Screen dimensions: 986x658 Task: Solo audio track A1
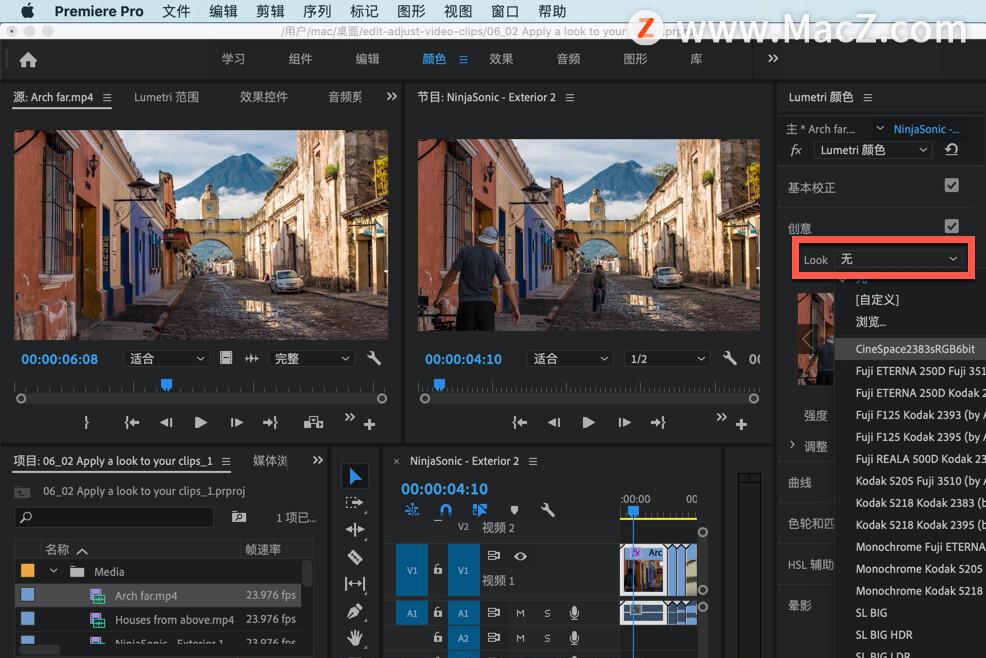pyautogui.click(x=547, y=613)
